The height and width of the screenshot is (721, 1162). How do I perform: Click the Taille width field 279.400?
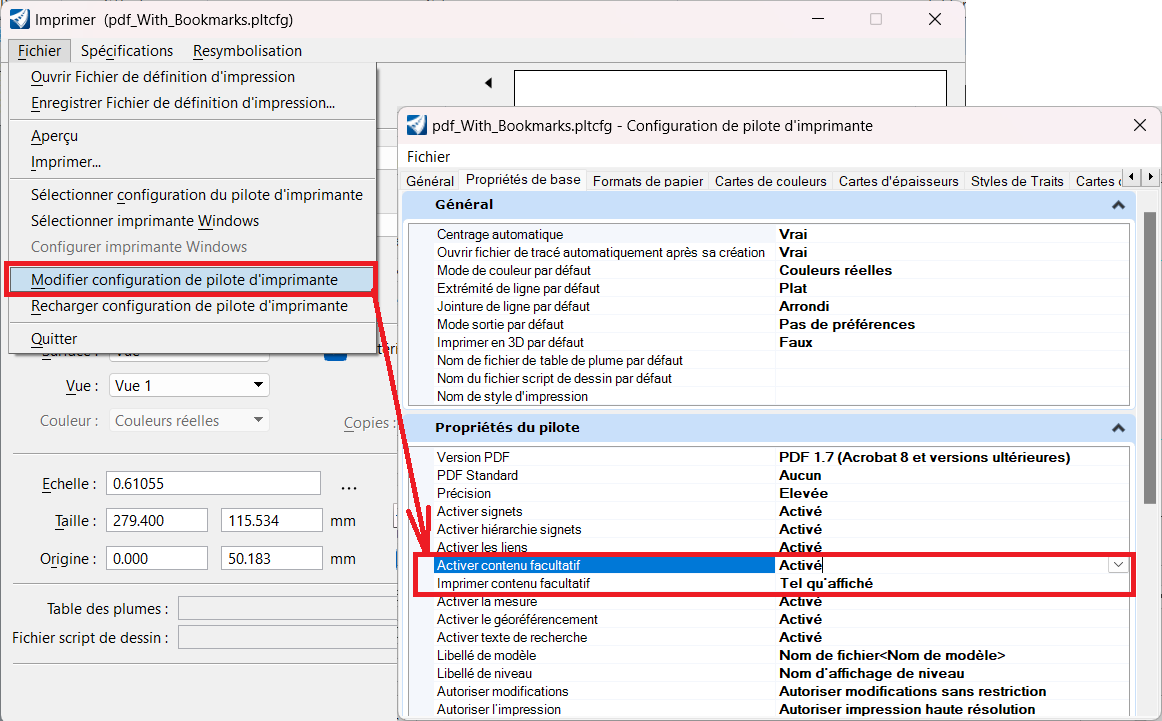tap(157, 520)
